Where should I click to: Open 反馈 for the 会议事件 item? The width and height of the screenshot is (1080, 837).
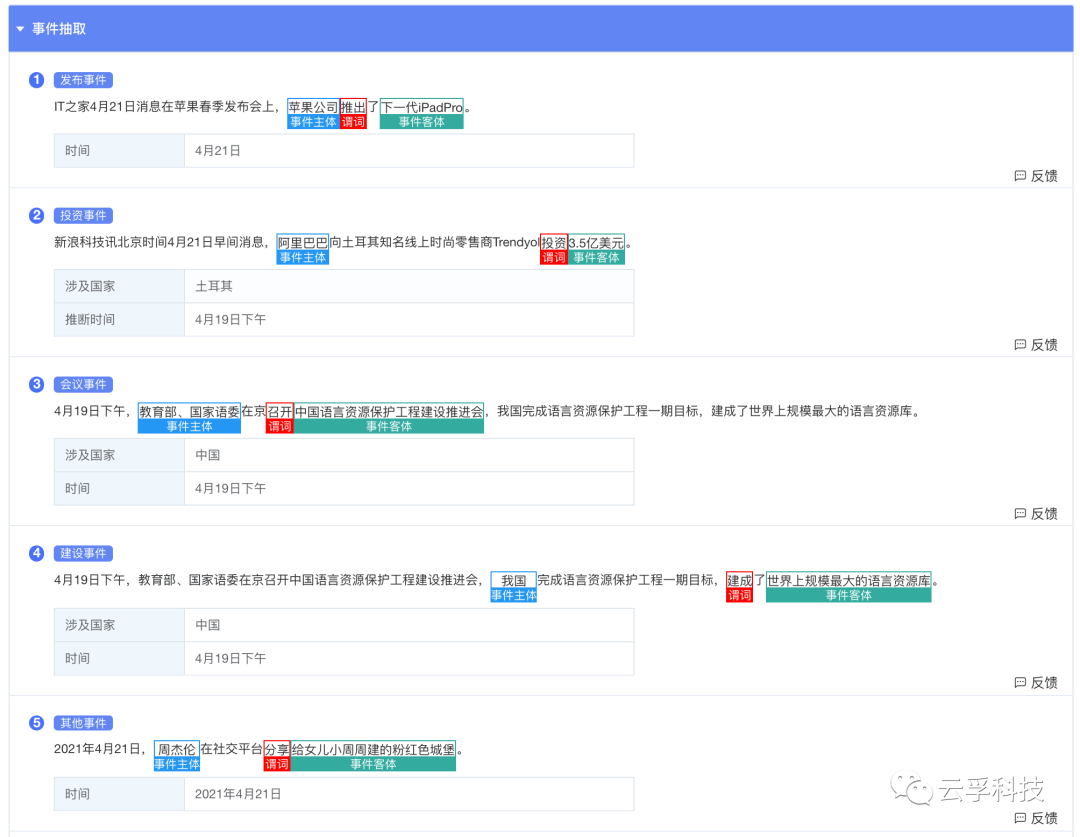(x=1036, y=513)
